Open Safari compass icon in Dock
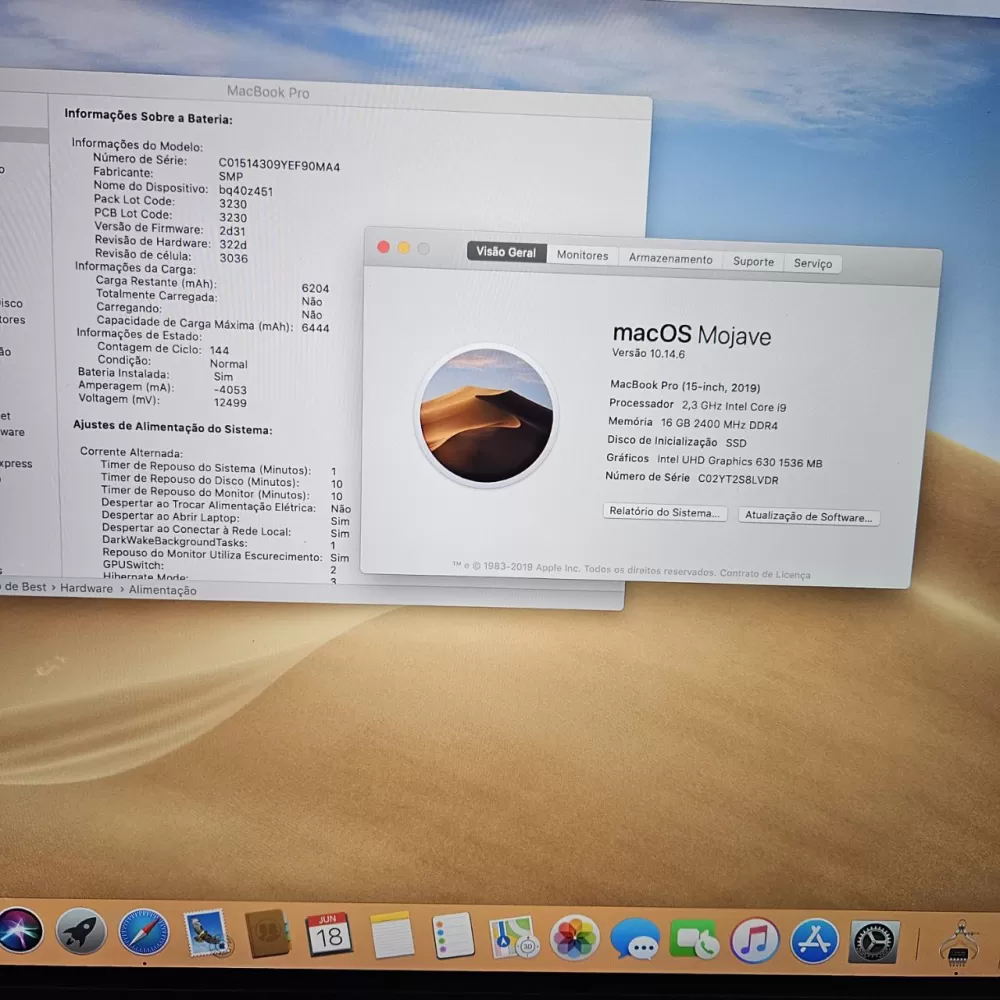Screen dimensions: 1000x1000 coord(143,932)
